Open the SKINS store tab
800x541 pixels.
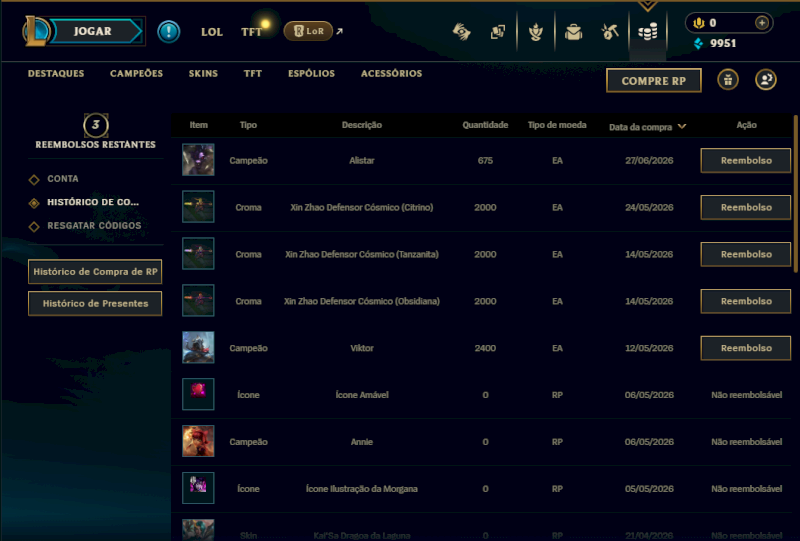[x=203, y=73]
